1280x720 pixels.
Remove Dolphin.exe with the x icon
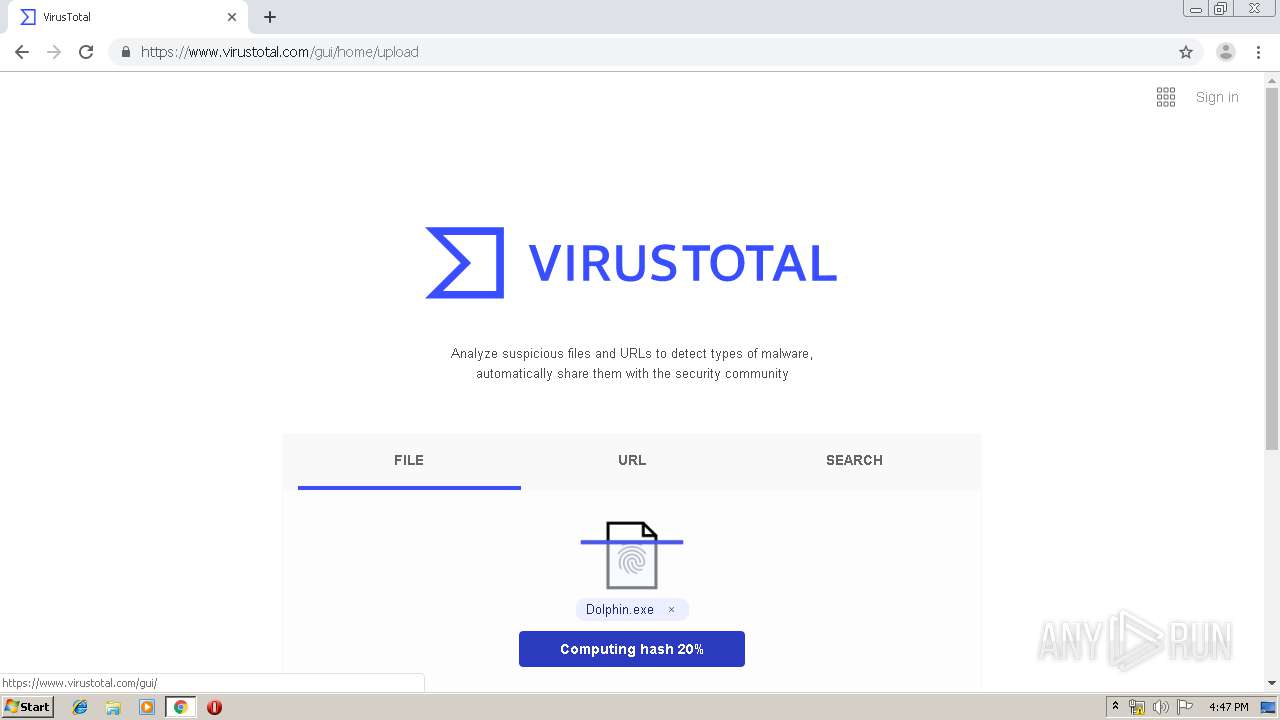(x=671, y=610)
